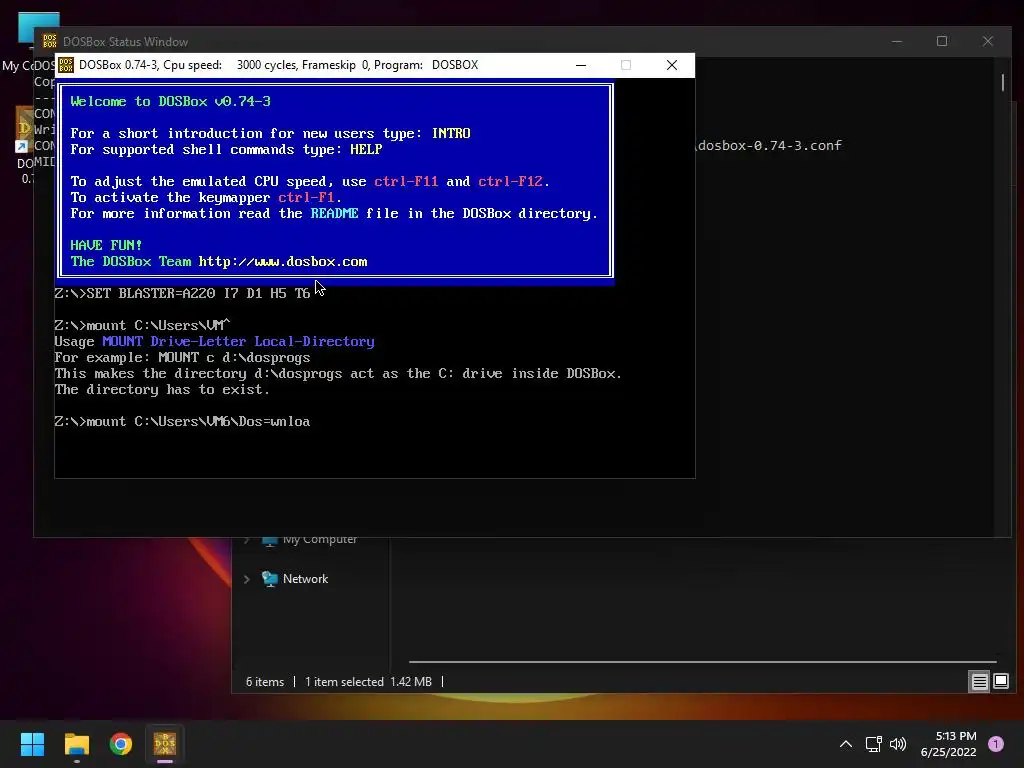This screenshot has height=768, width=1024.
Task: Open network settings tray icon
Action: tap(873, 744)
